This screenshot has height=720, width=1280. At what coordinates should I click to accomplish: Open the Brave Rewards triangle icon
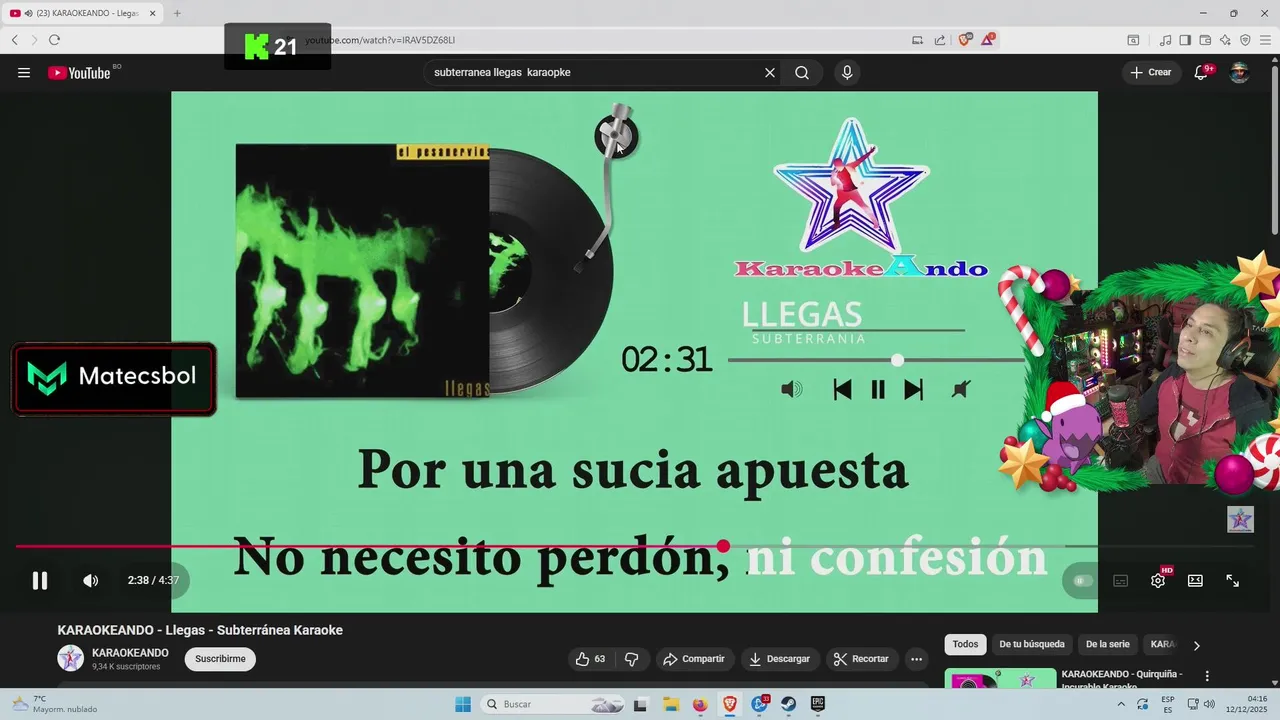tap(988, 40)
